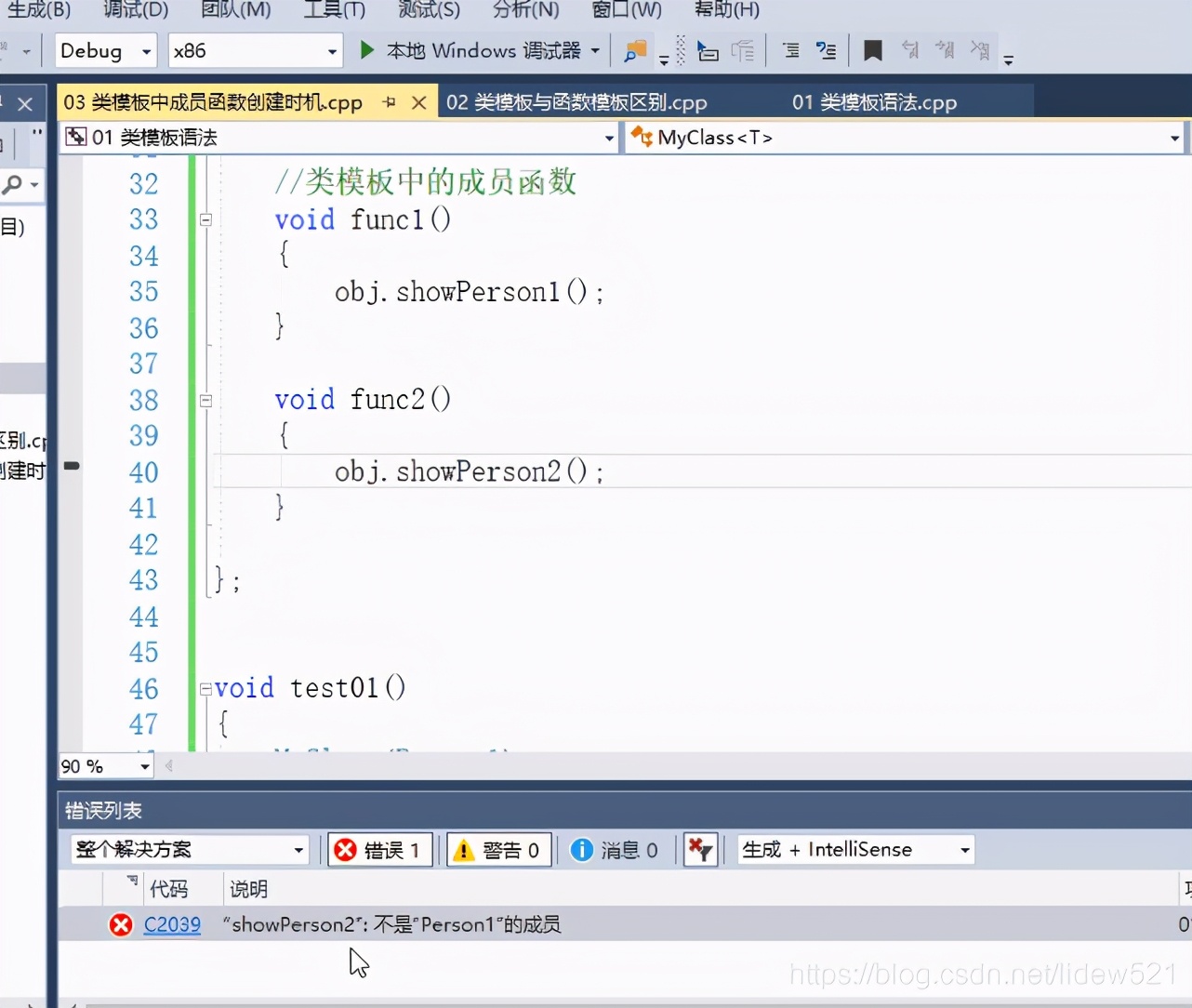Viewport: 1192px width, 1008px height.
Task: Switch to the 02 类模板与函数模板区别.cpp tab
Action: click(x=576, y=102)
